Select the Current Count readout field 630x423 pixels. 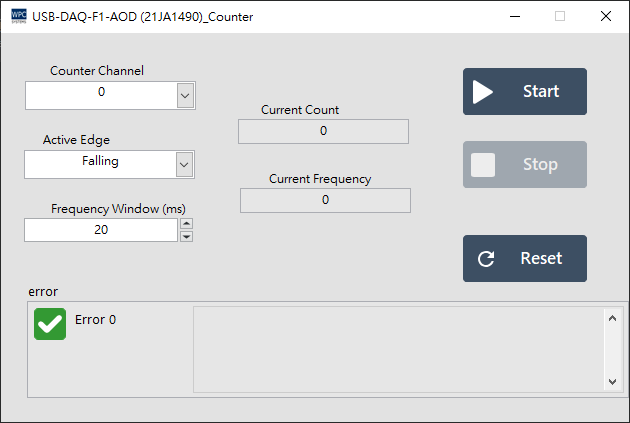[x=323, y=131]
